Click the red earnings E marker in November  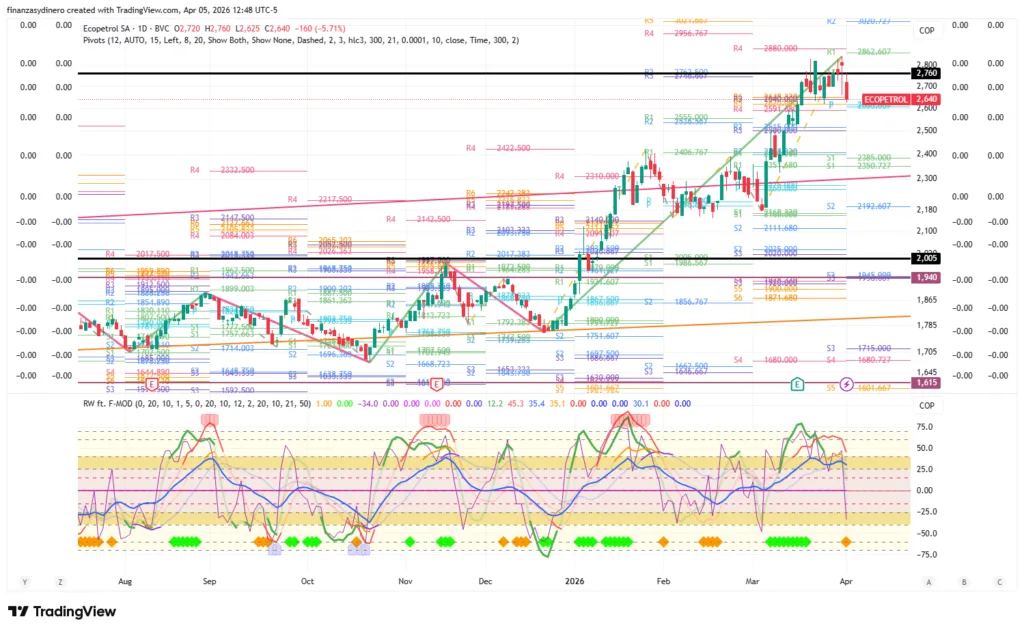[436, 384]
